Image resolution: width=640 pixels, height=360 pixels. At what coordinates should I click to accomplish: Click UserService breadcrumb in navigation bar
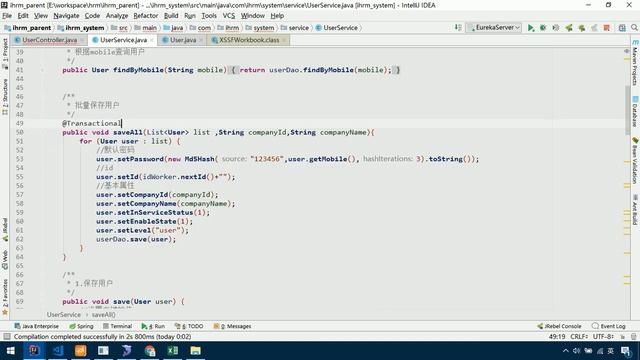coord(337,28)
